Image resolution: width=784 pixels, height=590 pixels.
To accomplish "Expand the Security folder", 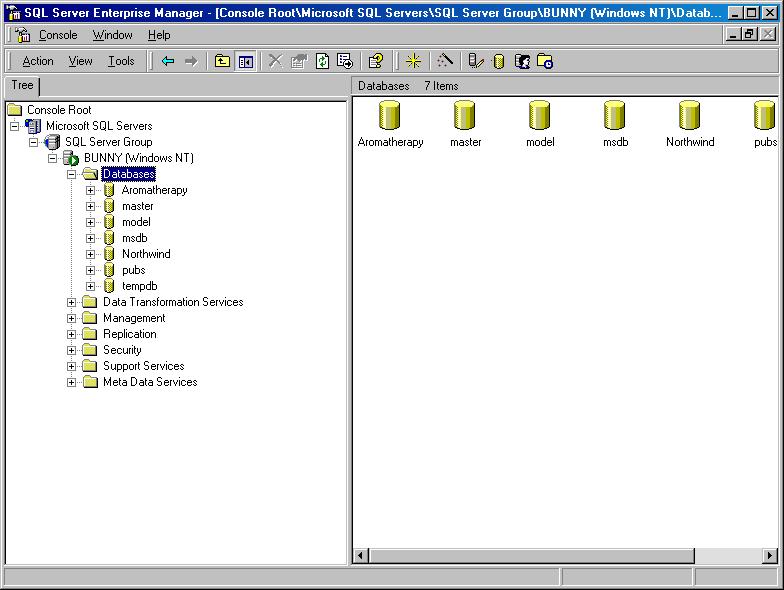I will point(72,350).
